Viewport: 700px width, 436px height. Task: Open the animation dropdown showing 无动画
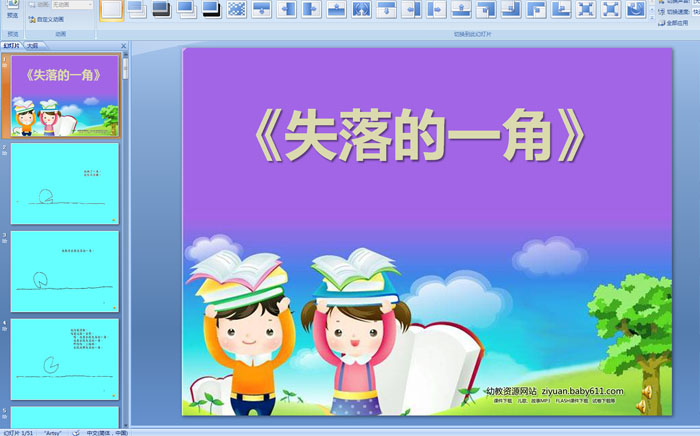click(73, 5)
